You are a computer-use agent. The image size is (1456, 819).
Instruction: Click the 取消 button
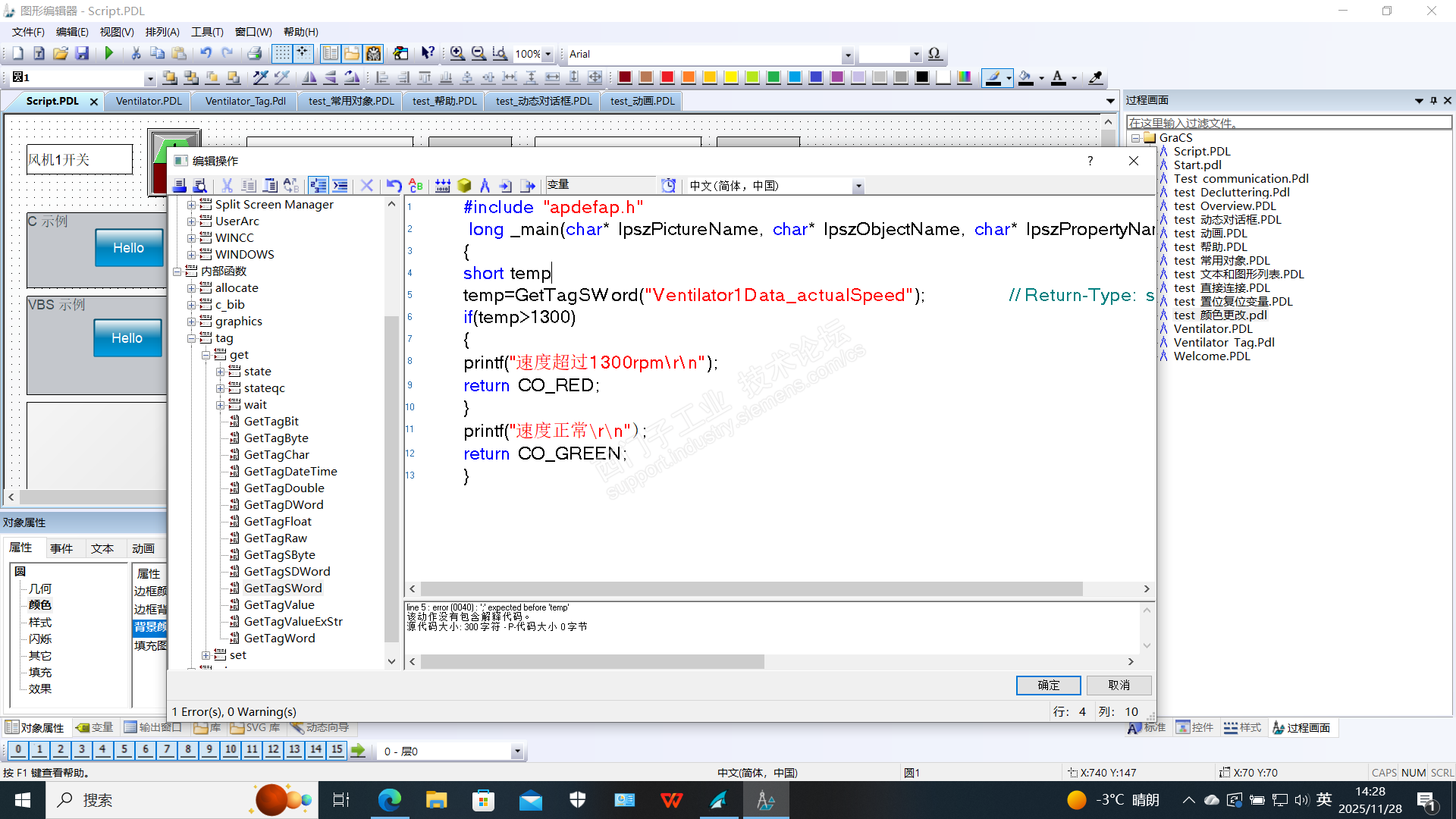[x=1119, y=685]
